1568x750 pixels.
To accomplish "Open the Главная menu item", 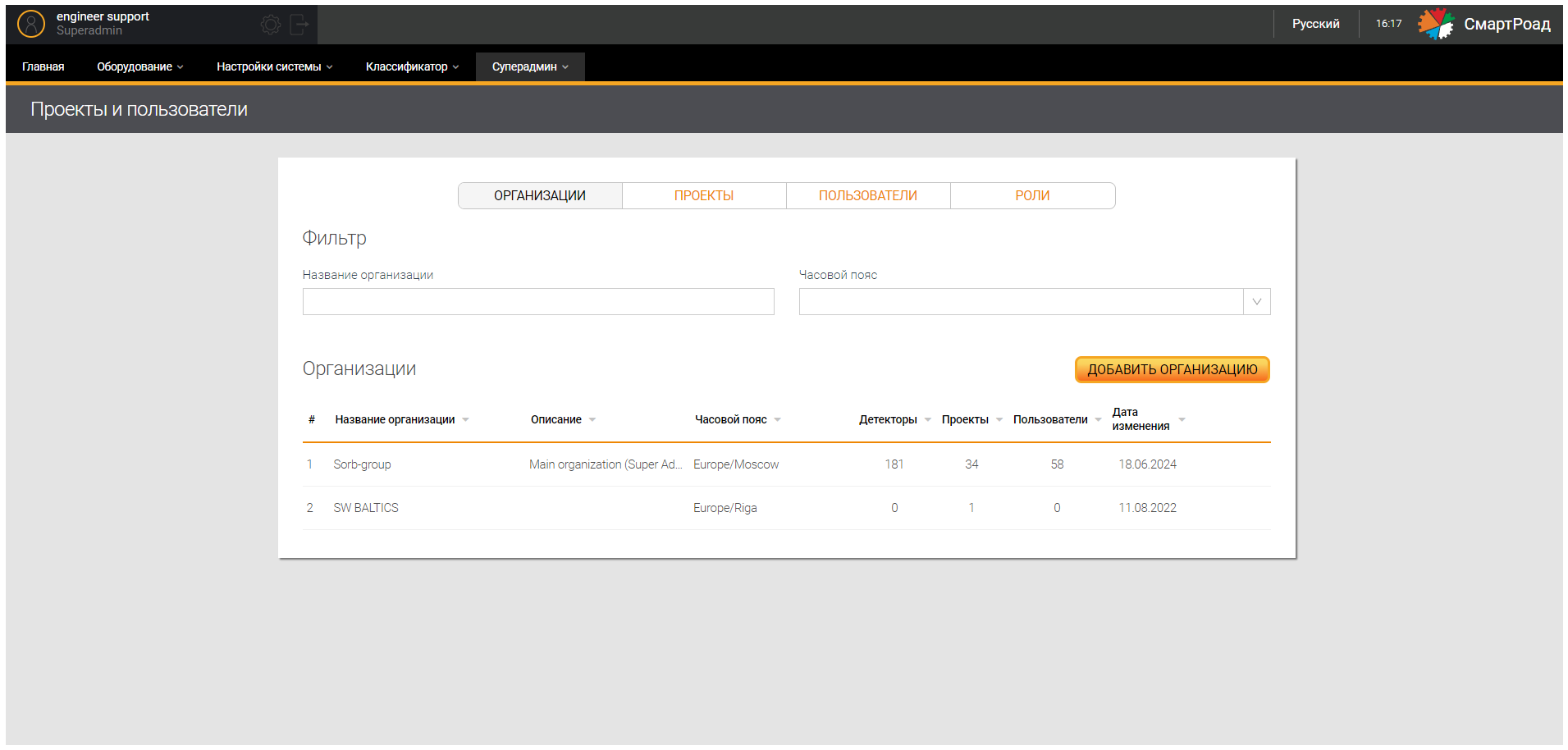I will pyautogui.click(x=43, y=66).
